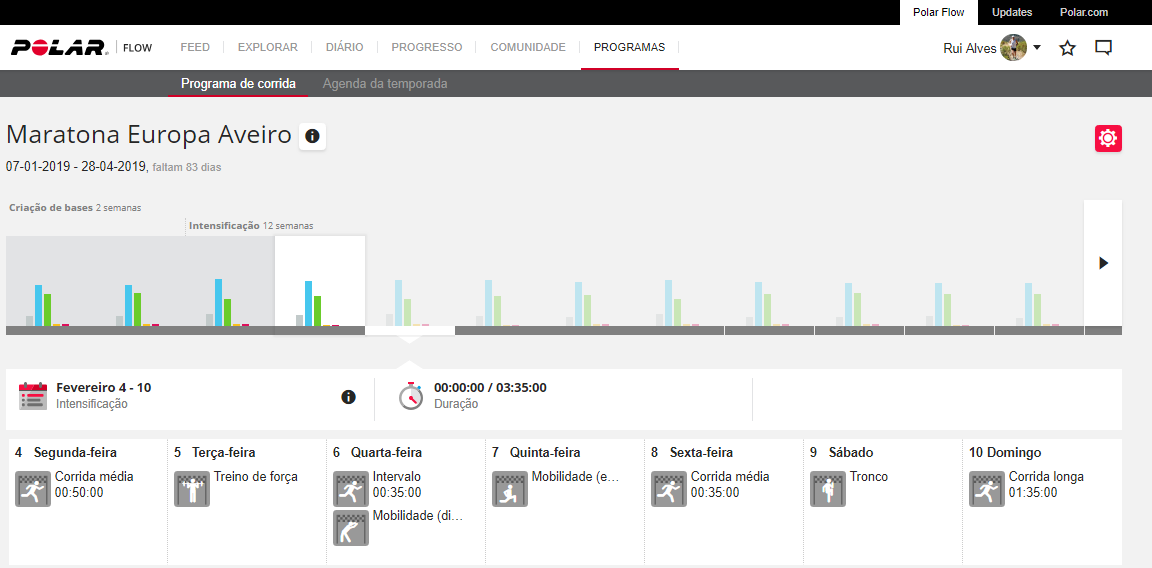Screen dimensions: 1152x568
Task: Open the notifications speech bubble icon
Action: 1103,48
